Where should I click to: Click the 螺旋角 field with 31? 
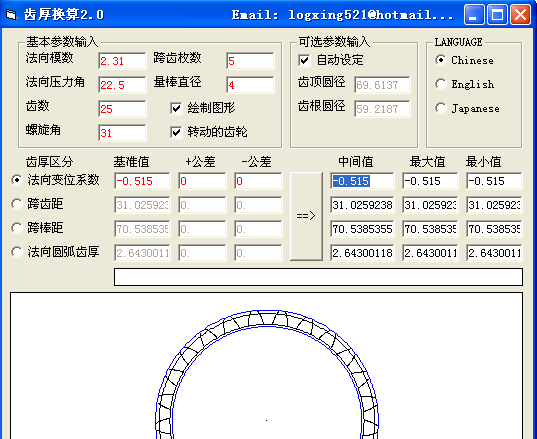click(122, 133)
